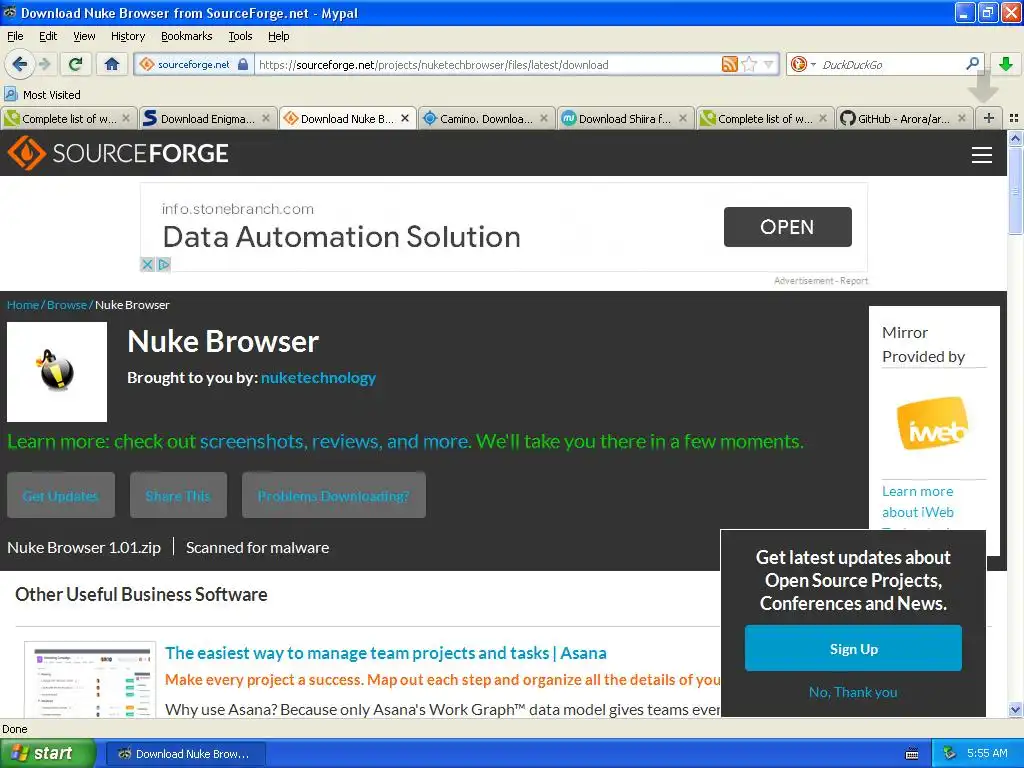Screen dimensions: 1024x768
Task: Click the Advertisement - Report link
Action: pos(821,281)
